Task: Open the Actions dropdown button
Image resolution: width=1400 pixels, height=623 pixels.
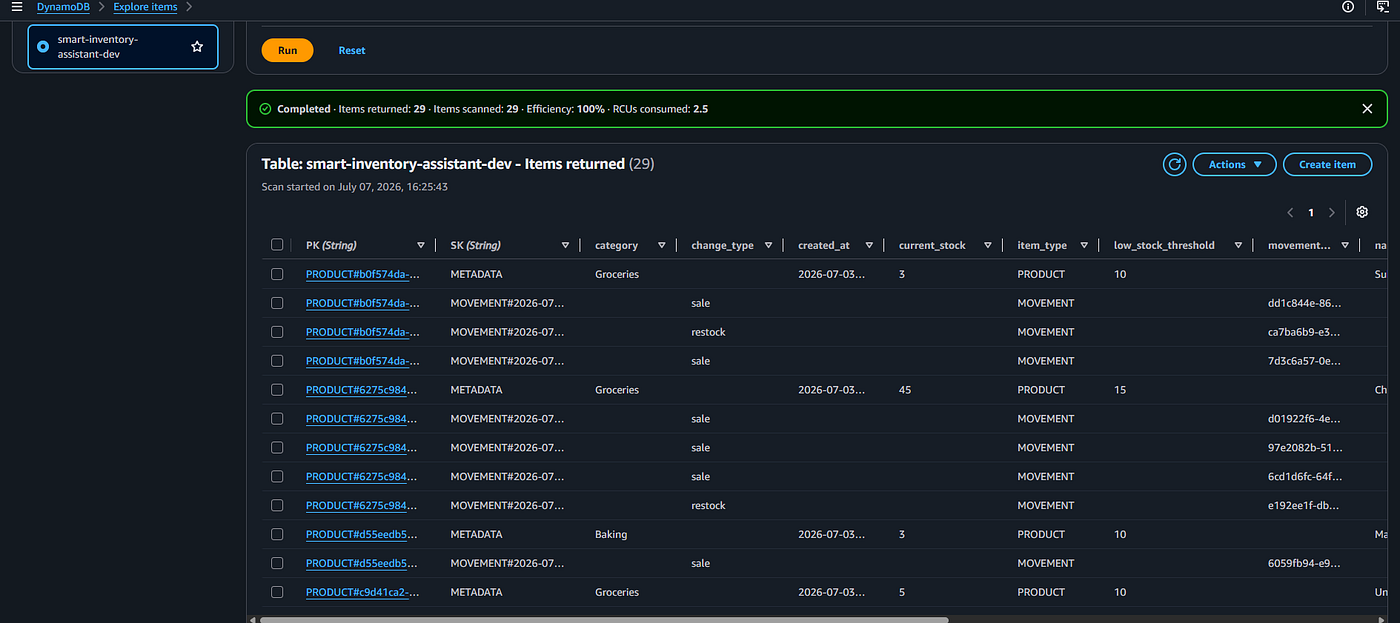Action: coord(1234,164)
